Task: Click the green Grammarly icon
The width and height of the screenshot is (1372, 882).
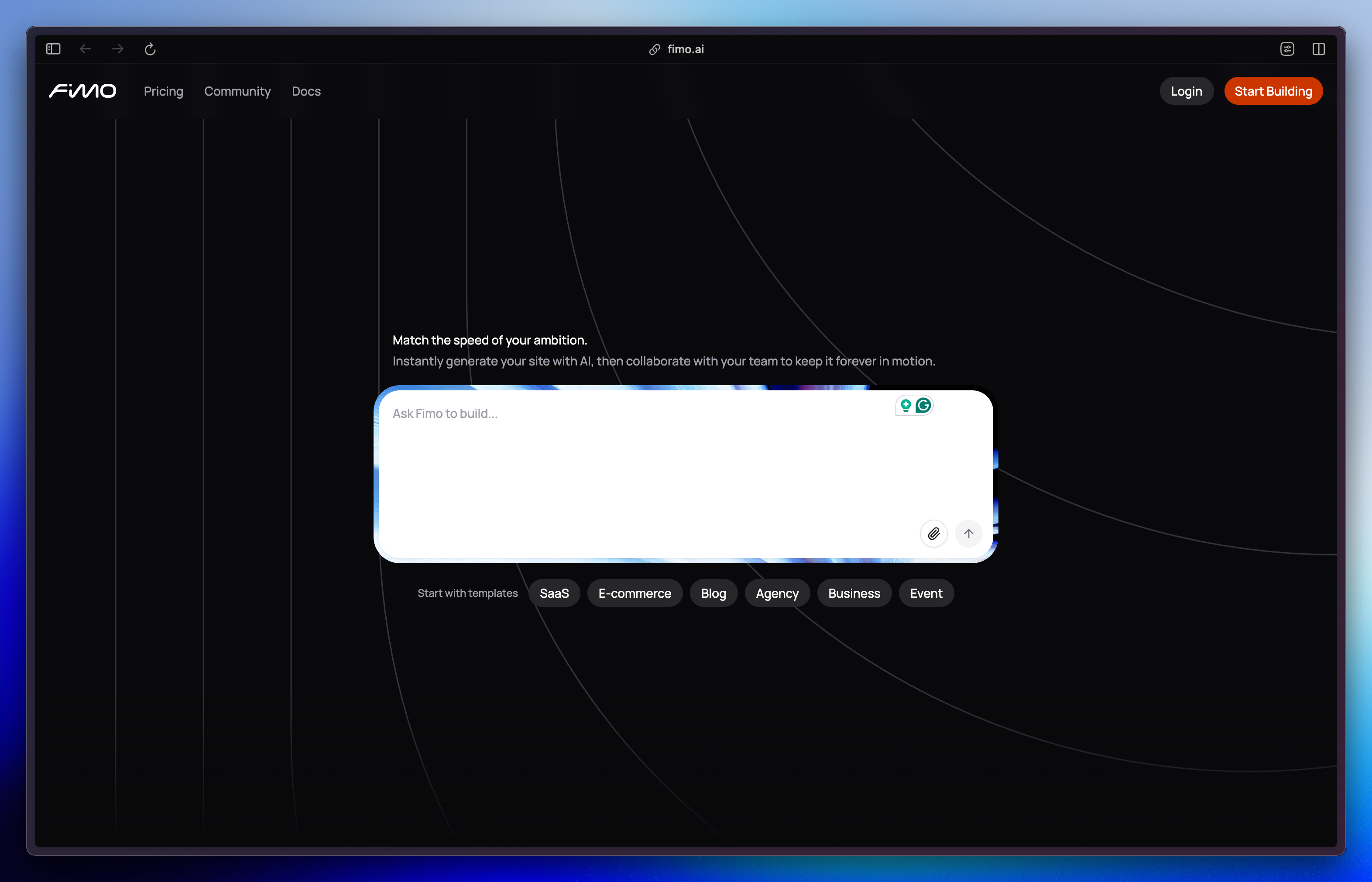Action: click(923, 406)
